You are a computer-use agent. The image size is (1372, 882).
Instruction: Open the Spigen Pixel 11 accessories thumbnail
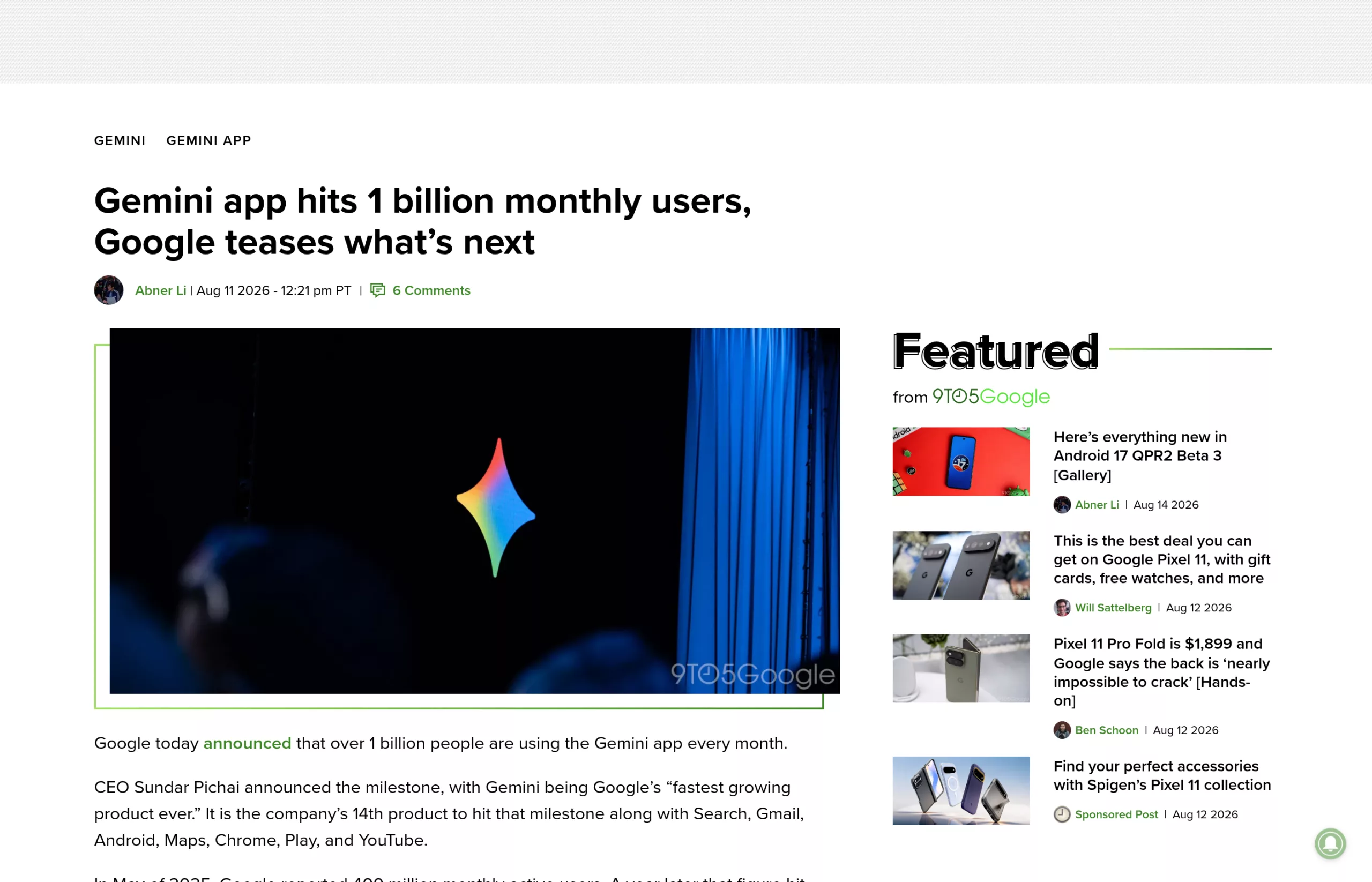(961, 791)
